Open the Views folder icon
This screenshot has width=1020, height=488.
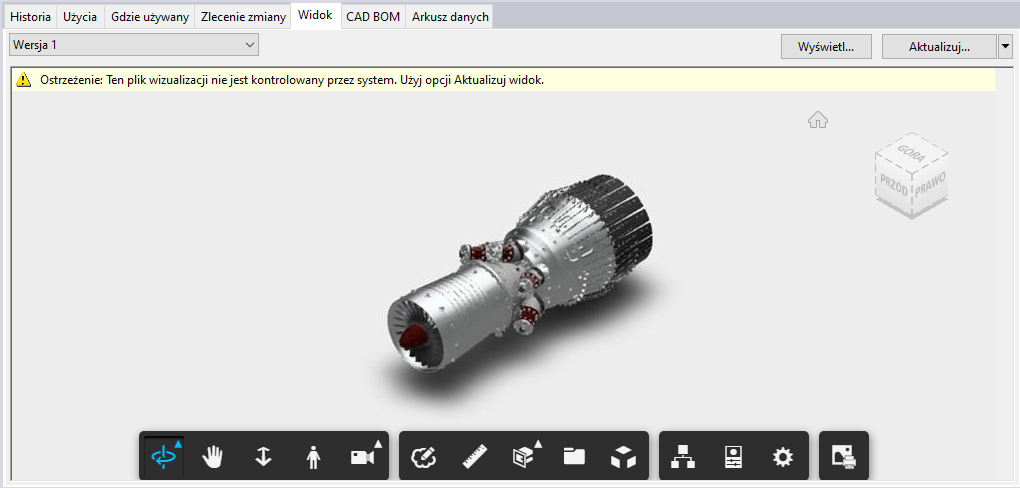[x=574, y=456]
